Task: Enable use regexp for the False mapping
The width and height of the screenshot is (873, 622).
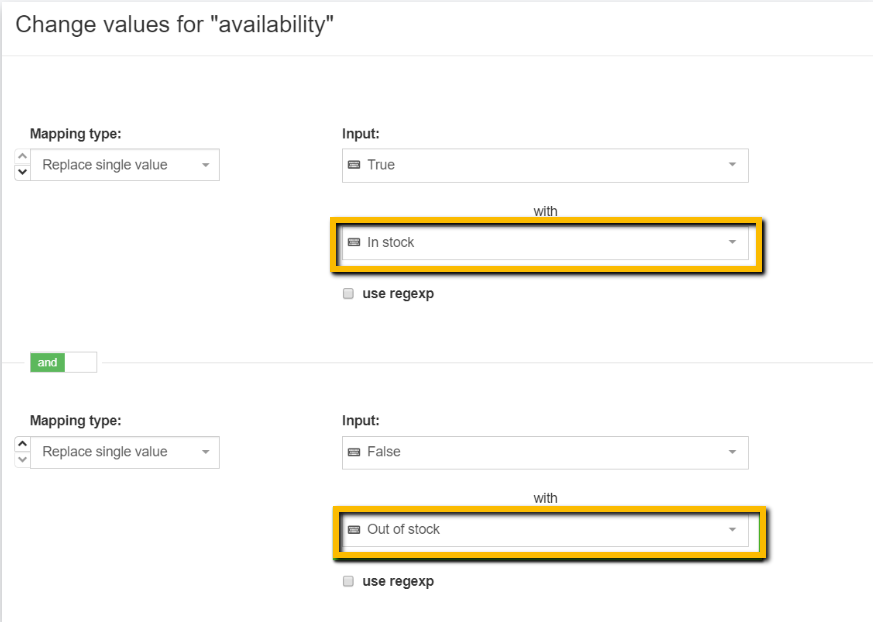Action: (348, 581)
